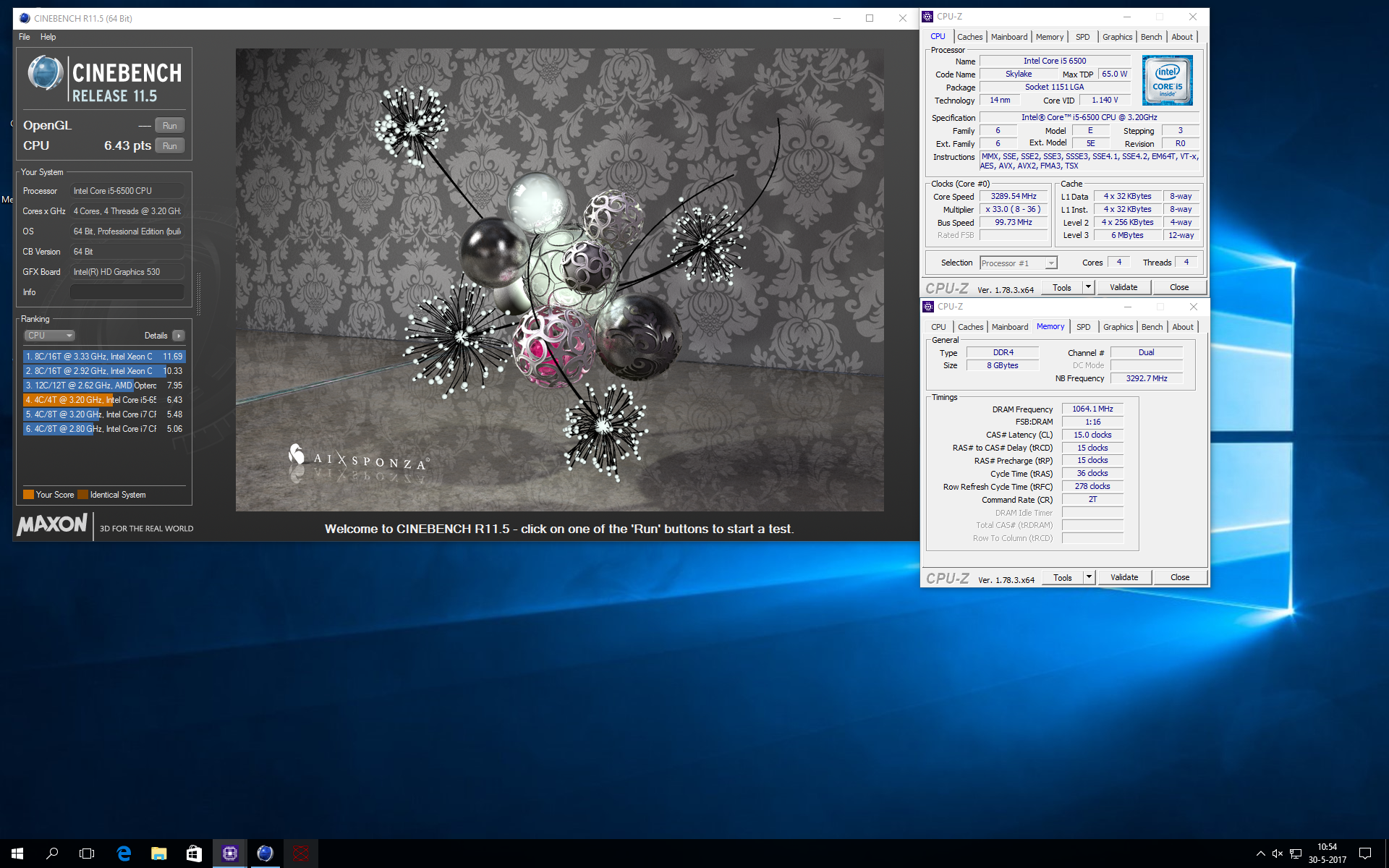This screenshot has width=1389, height=868.
Task: Switch to Mainboard tab in upper CPU-Z window
Action: (x=1008, y=37)
